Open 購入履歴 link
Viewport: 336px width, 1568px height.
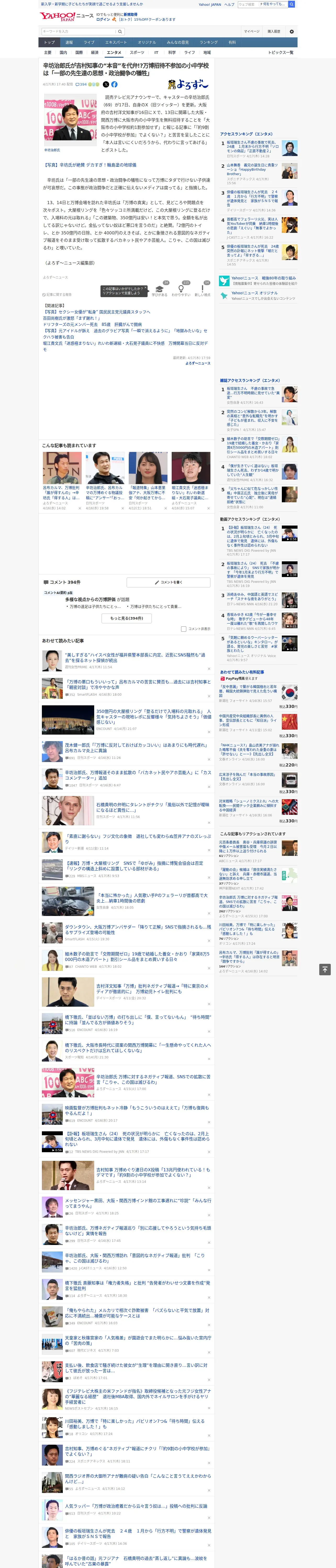point(274,31)
